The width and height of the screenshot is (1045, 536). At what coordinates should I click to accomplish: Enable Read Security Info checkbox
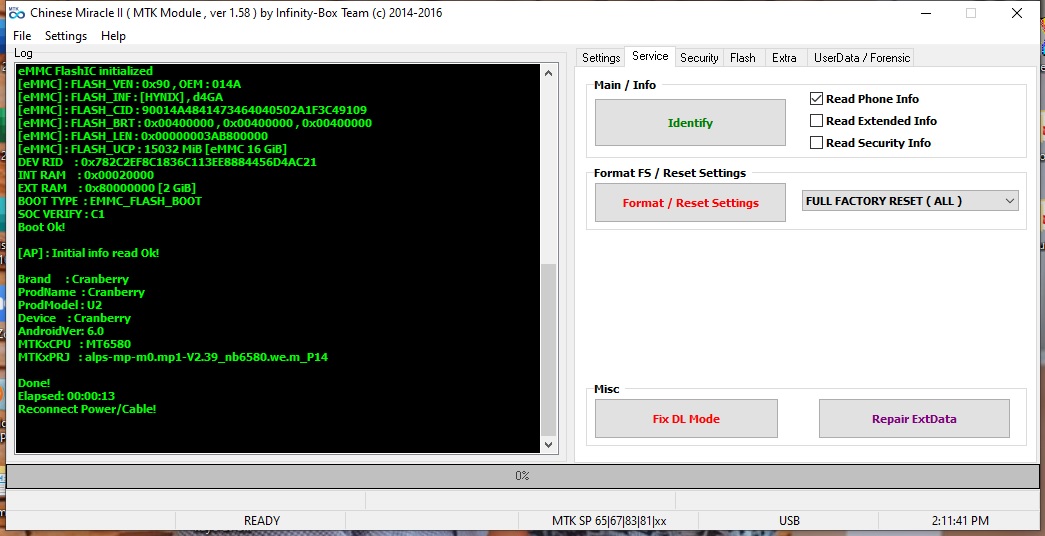point(816,143)
